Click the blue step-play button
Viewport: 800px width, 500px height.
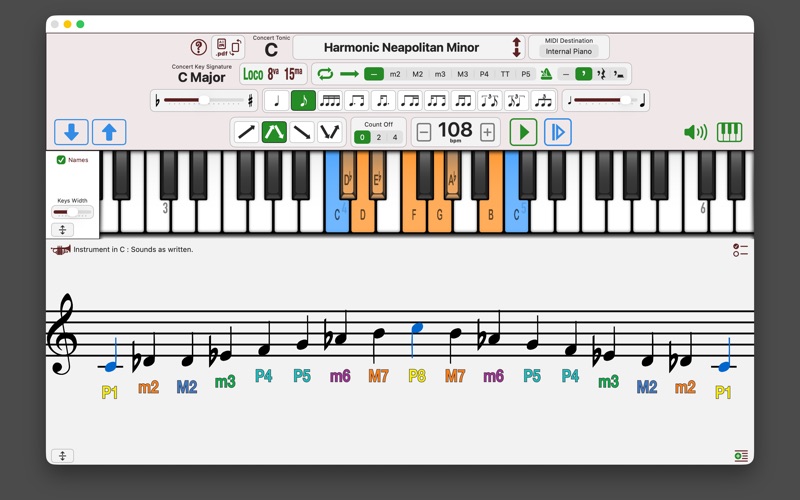click(x=558, y=132)
